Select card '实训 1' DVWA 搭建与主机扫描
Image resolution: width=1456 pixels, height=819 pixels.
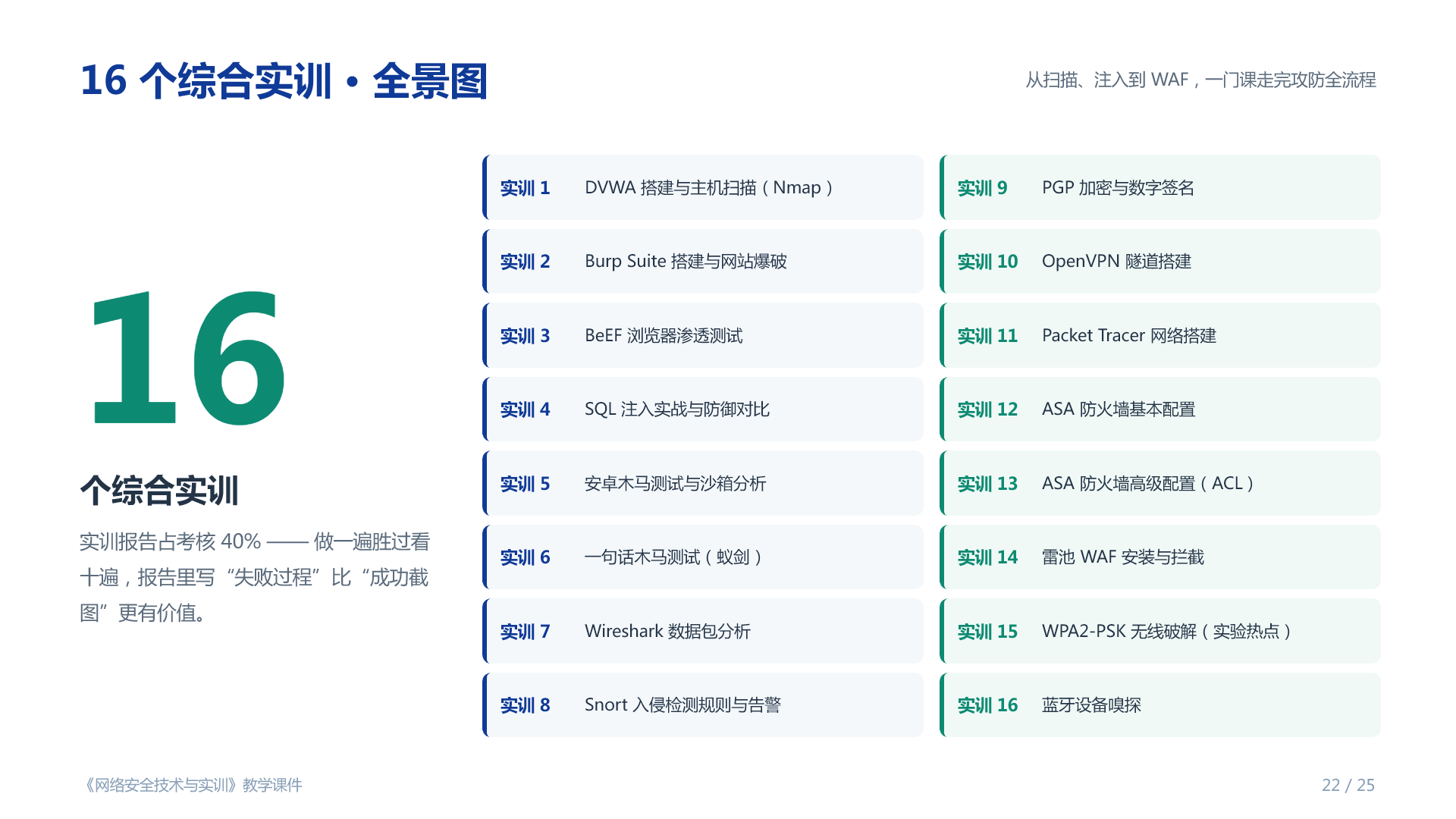click(x=703, y=187)
